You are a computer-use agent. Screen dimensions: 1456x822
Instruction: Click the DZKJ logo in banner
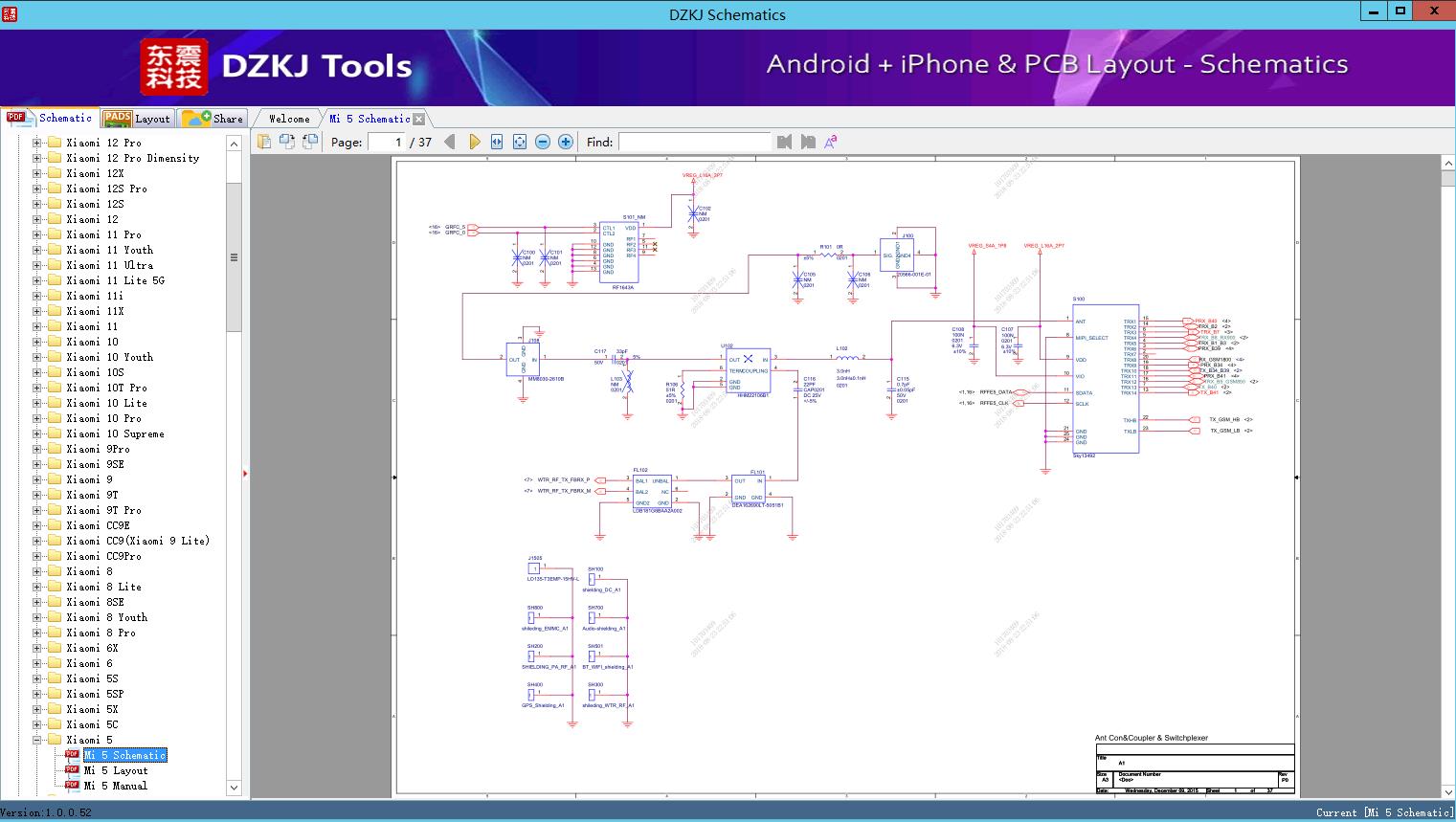[x=174, y=67]
